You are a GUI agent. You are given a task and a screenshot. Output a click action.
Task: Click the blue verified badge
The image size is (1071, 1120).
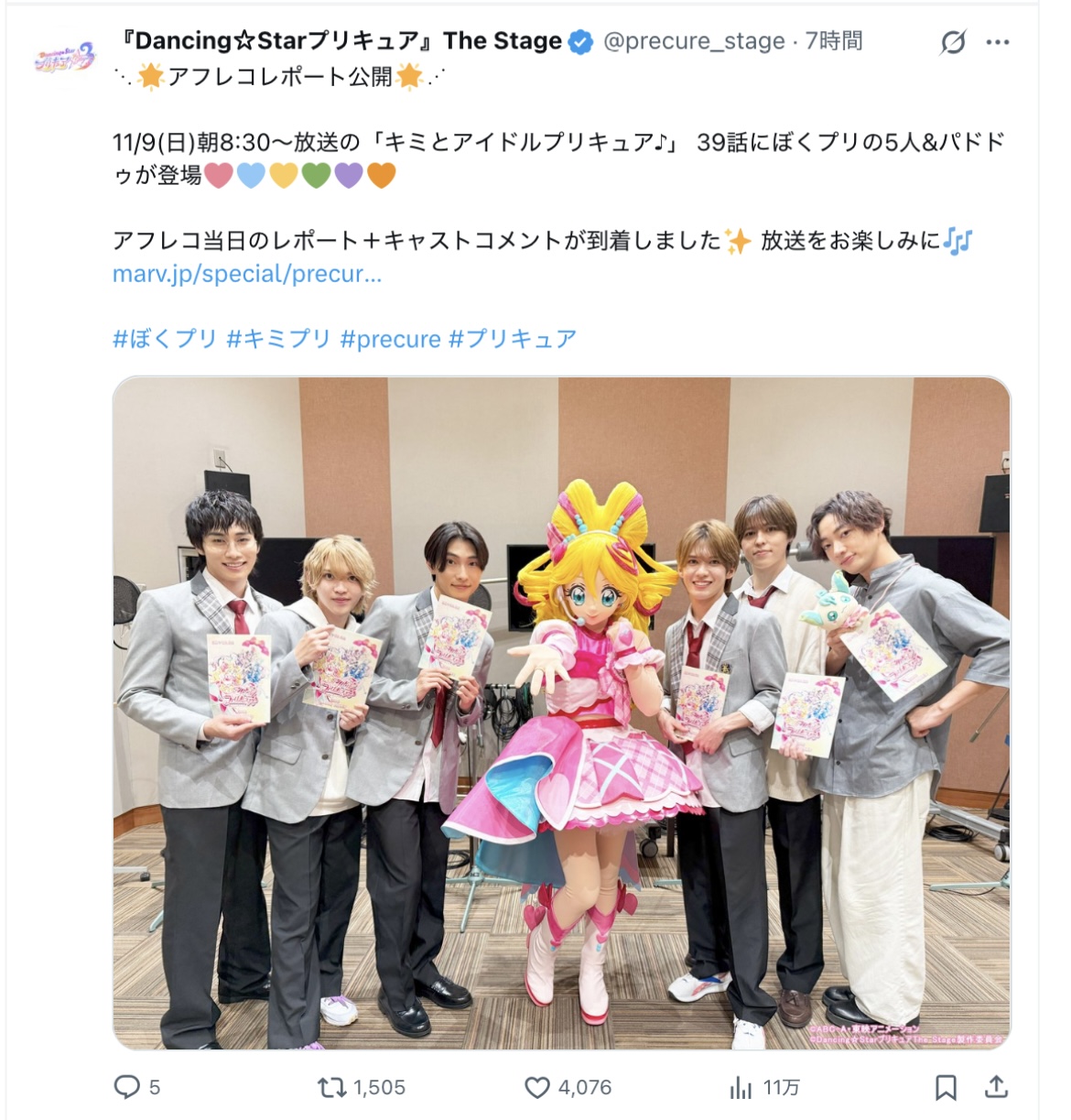coord(580,41)
